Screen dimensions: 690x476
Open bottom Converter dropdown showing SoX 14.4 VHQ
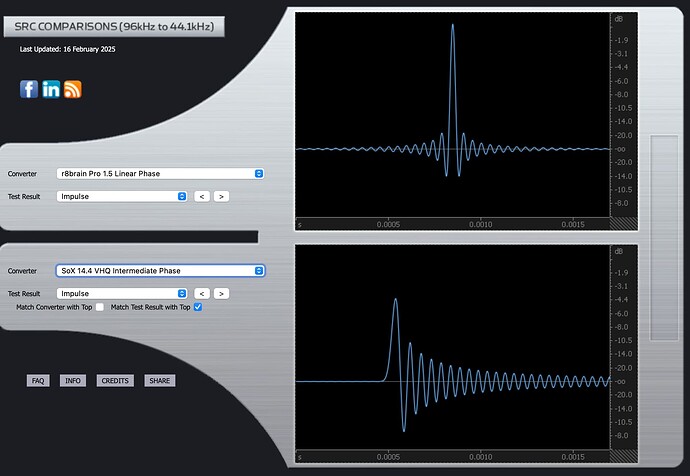160,271
